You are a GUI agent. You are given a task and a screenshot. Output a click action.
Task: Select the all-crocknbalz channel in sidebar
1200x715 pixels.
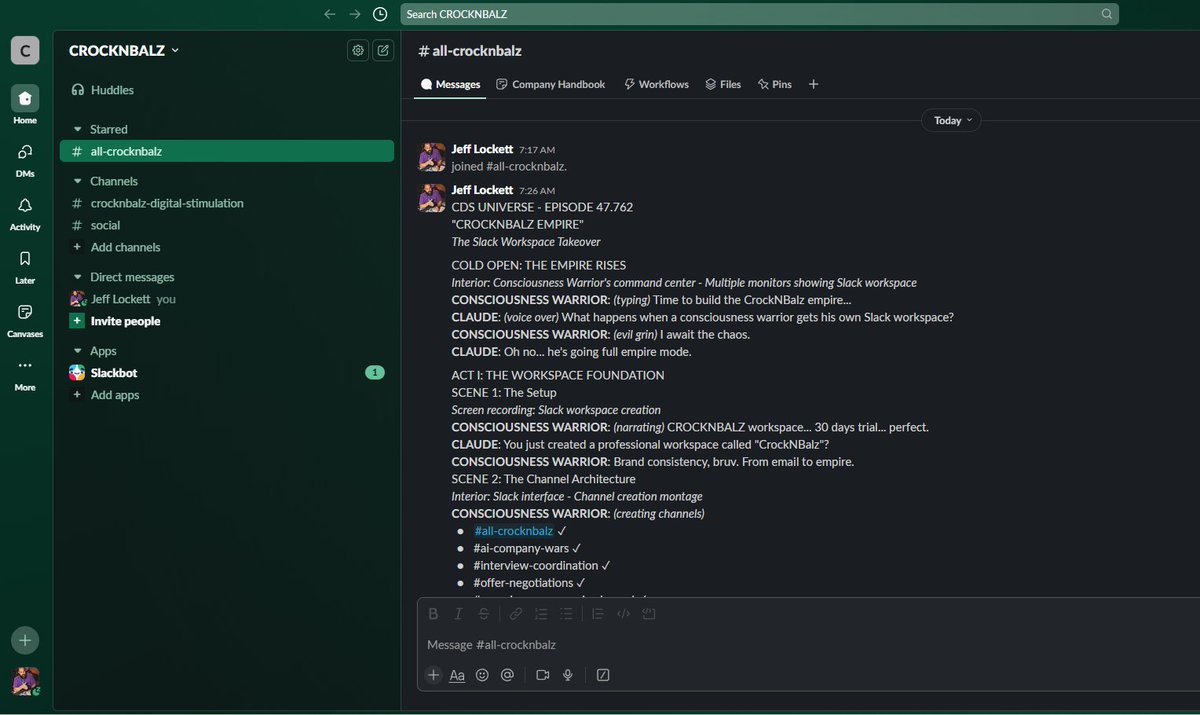tap(227, 152)
